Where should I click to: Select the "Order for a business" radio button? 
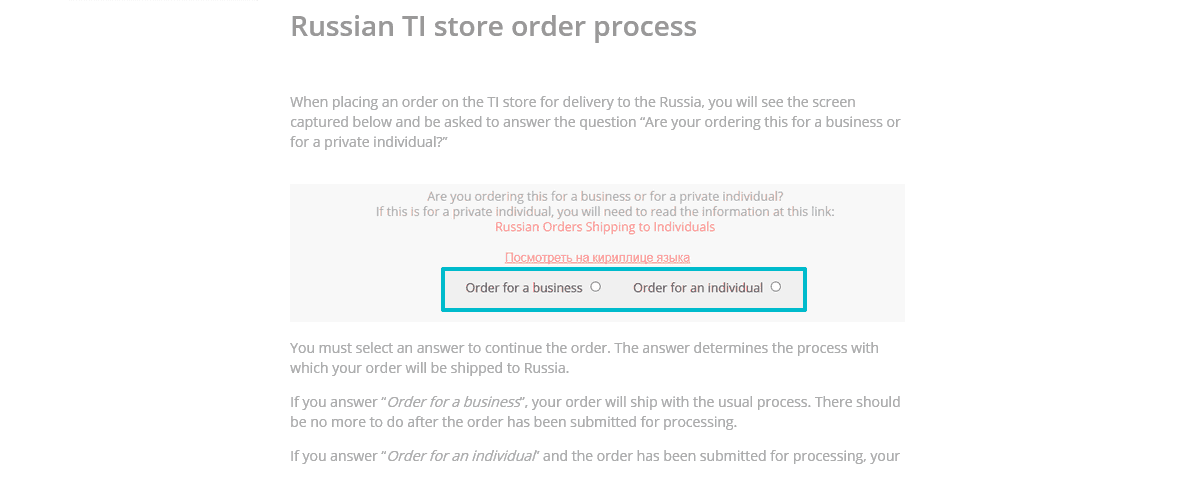(x=596, y=287)
